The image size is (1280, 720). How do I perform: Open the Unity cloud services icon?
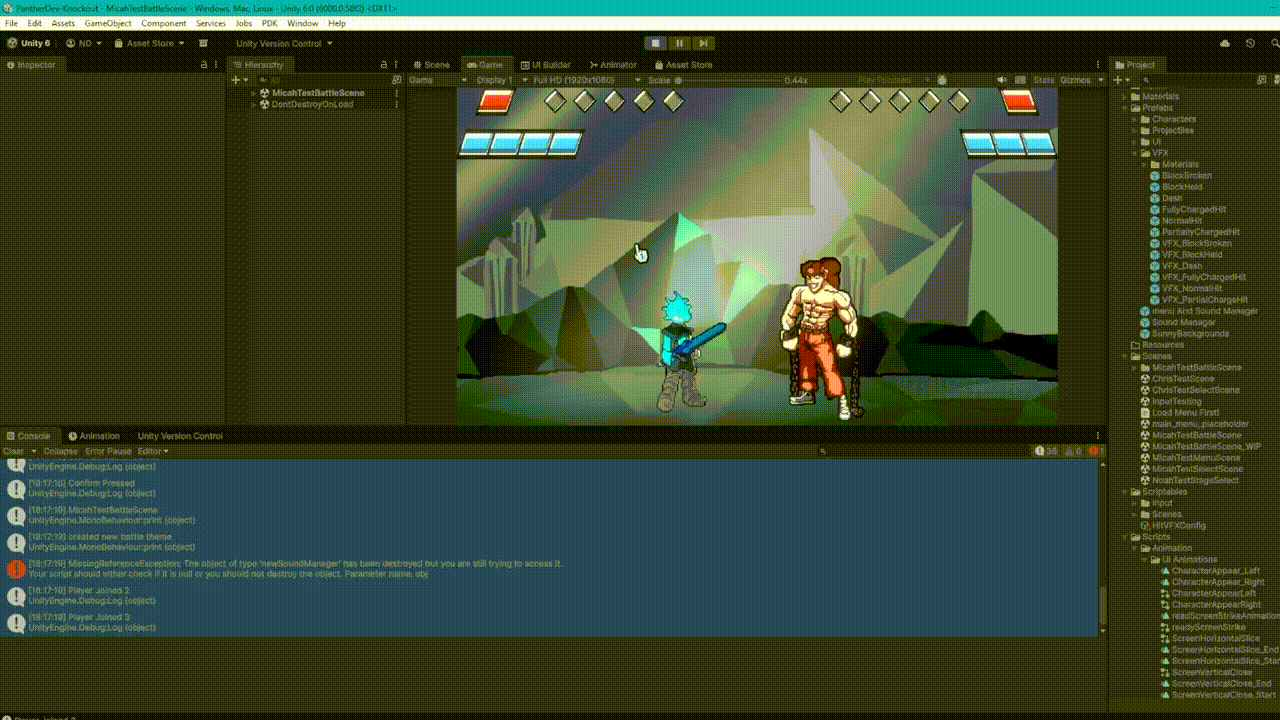[x=1225, y=43]
